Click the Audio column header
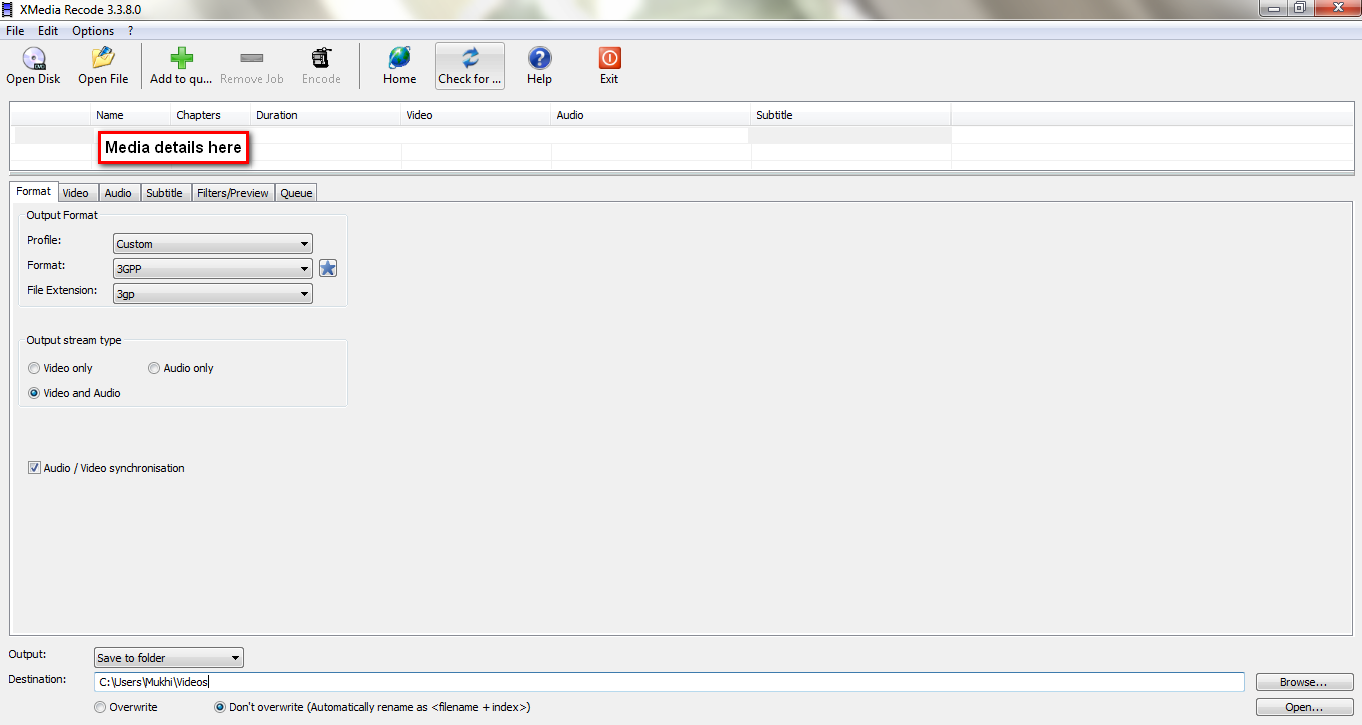Image resolution: width=1362 pixels, height=725 pixels. (x=651, y=115)
